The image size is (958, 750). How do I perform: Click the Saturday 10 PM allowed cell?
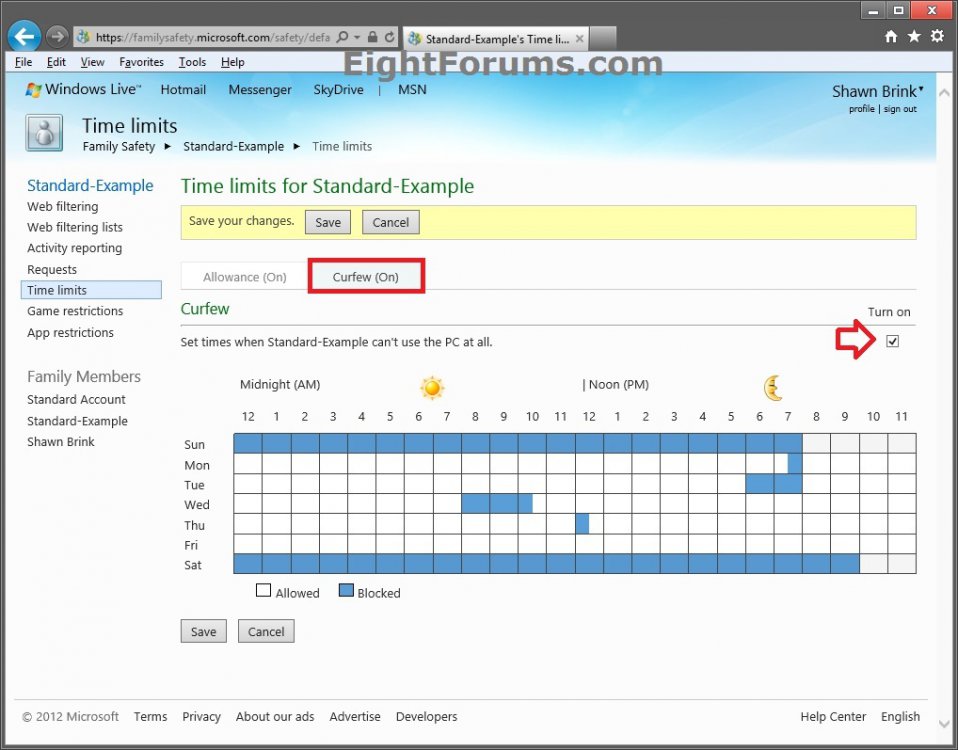click(x=873, y=564)
